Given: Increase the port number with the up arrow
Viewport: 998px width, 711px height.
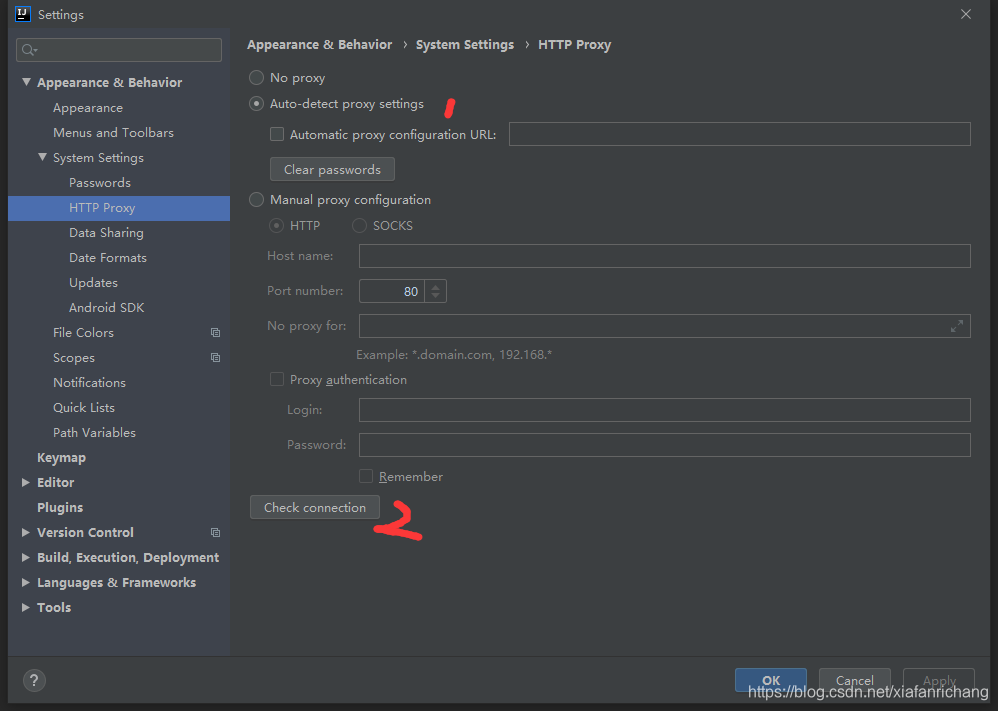Looking at the screenshot, I should tap(435, 286).
